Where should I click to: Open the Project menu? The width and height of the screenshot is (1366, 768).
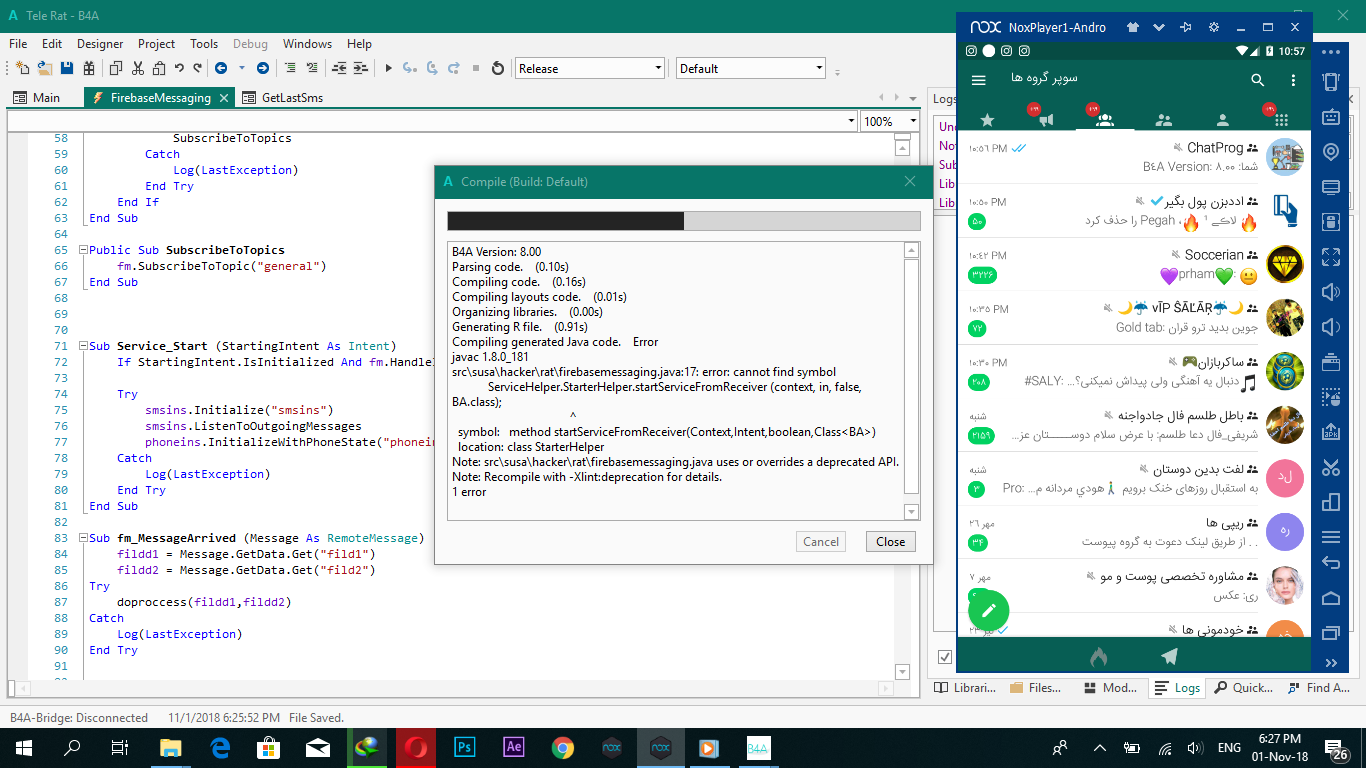pyautogui.click(x=156, y=44)
